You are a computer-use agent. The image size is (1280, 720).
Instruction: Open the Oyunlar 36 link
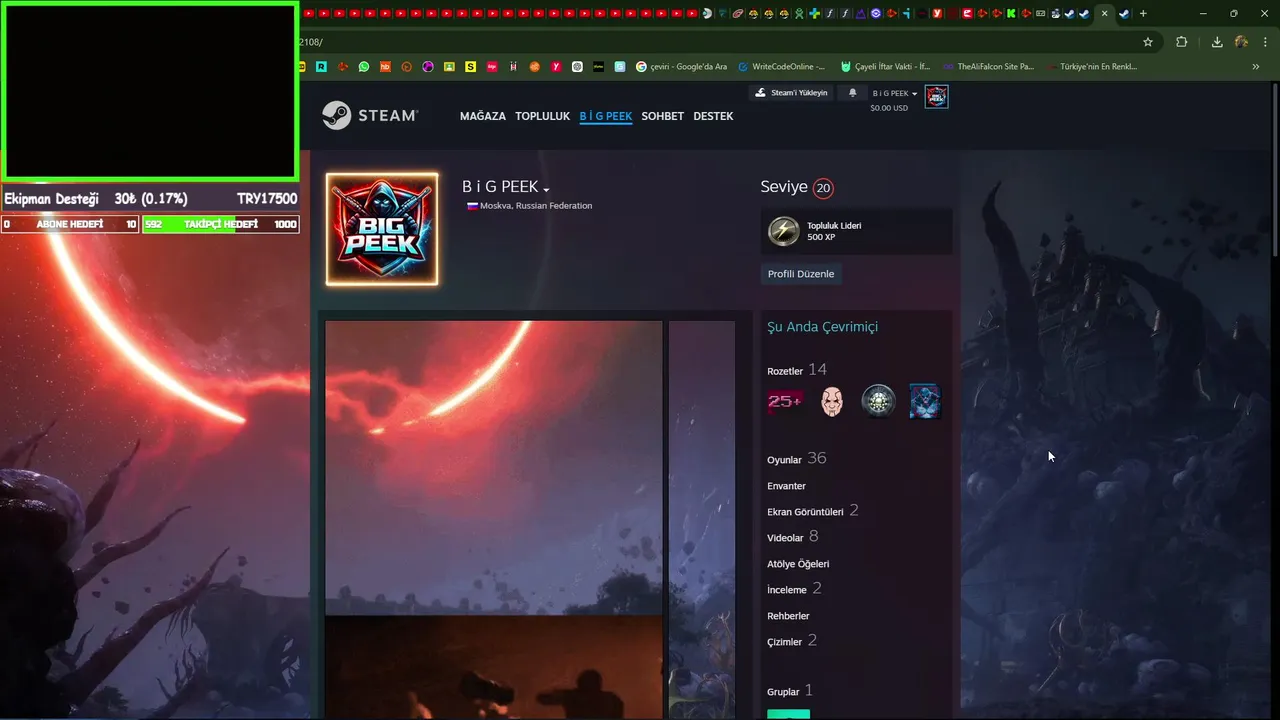797,459
